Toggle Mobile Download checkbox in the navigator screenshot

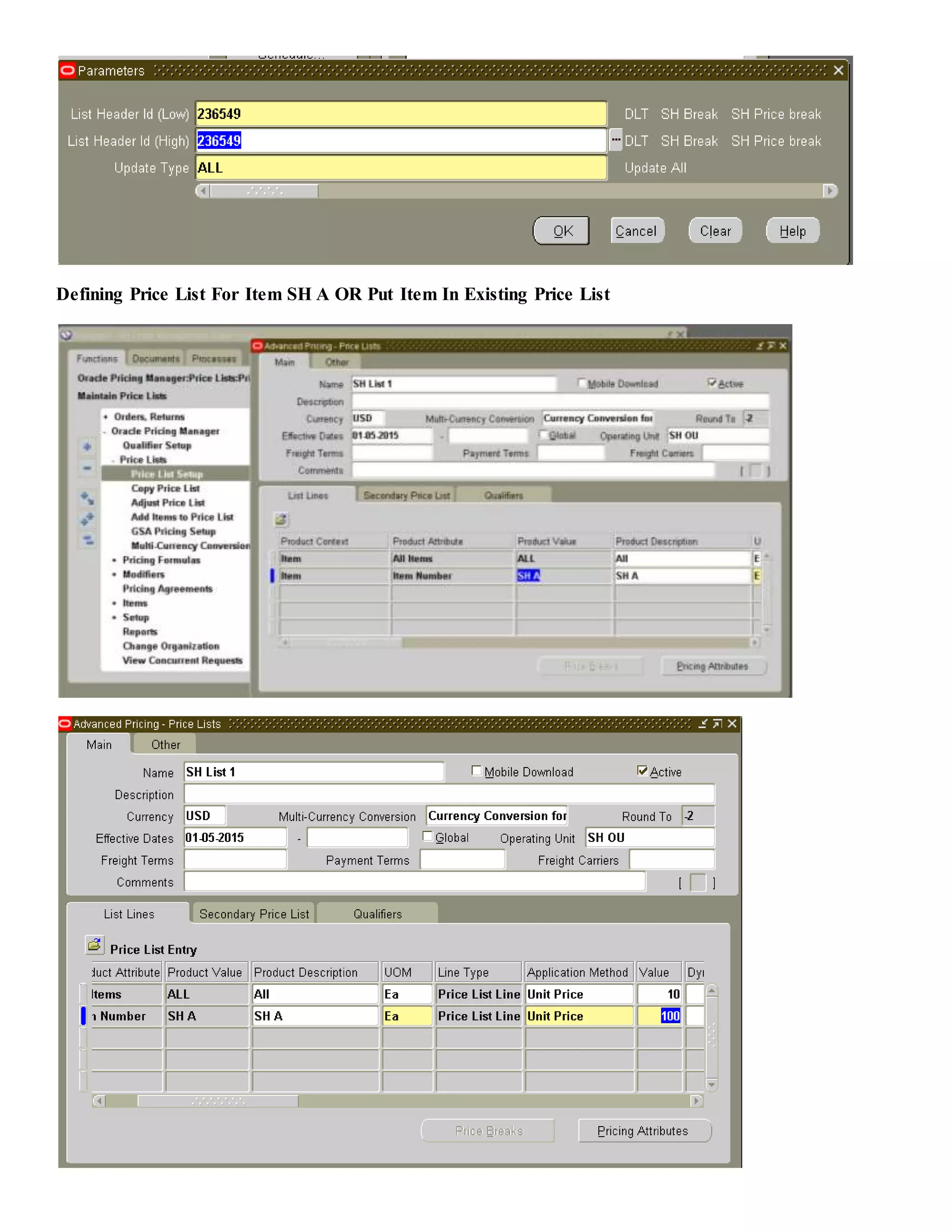coord(582,383)
